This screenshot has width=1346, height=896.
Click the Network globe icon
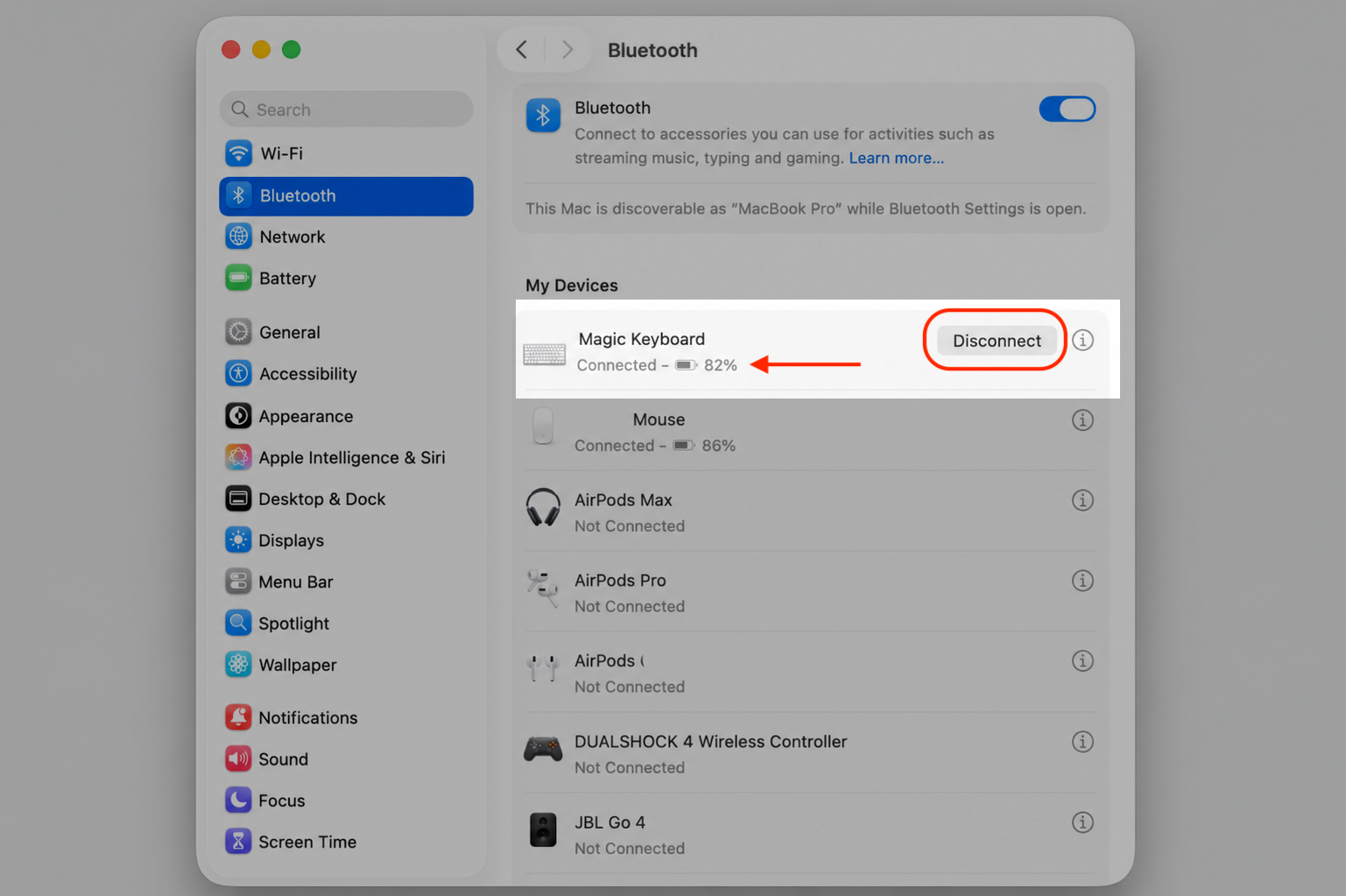[x=238, y=236]
